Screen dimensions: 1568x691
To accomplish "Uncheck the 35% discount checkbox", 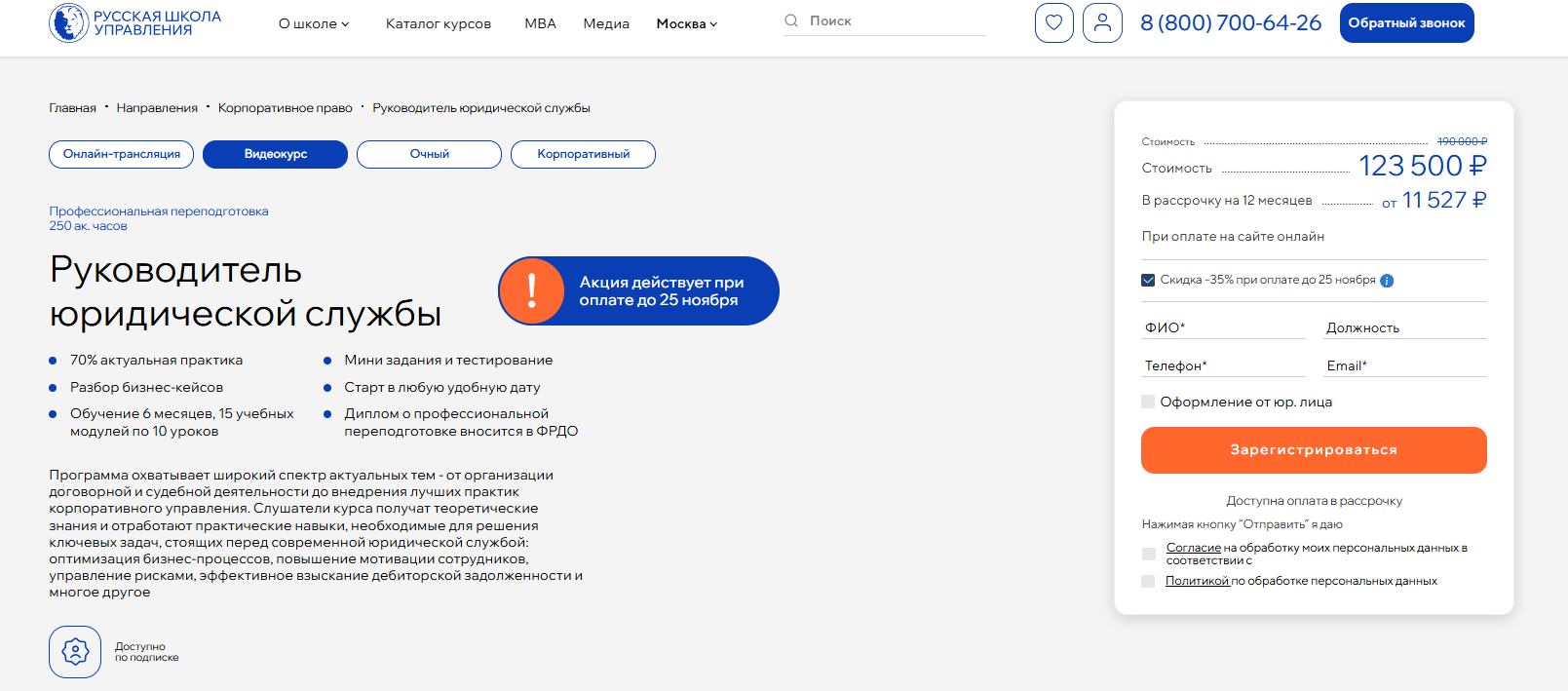I will tap(1148, 281).
